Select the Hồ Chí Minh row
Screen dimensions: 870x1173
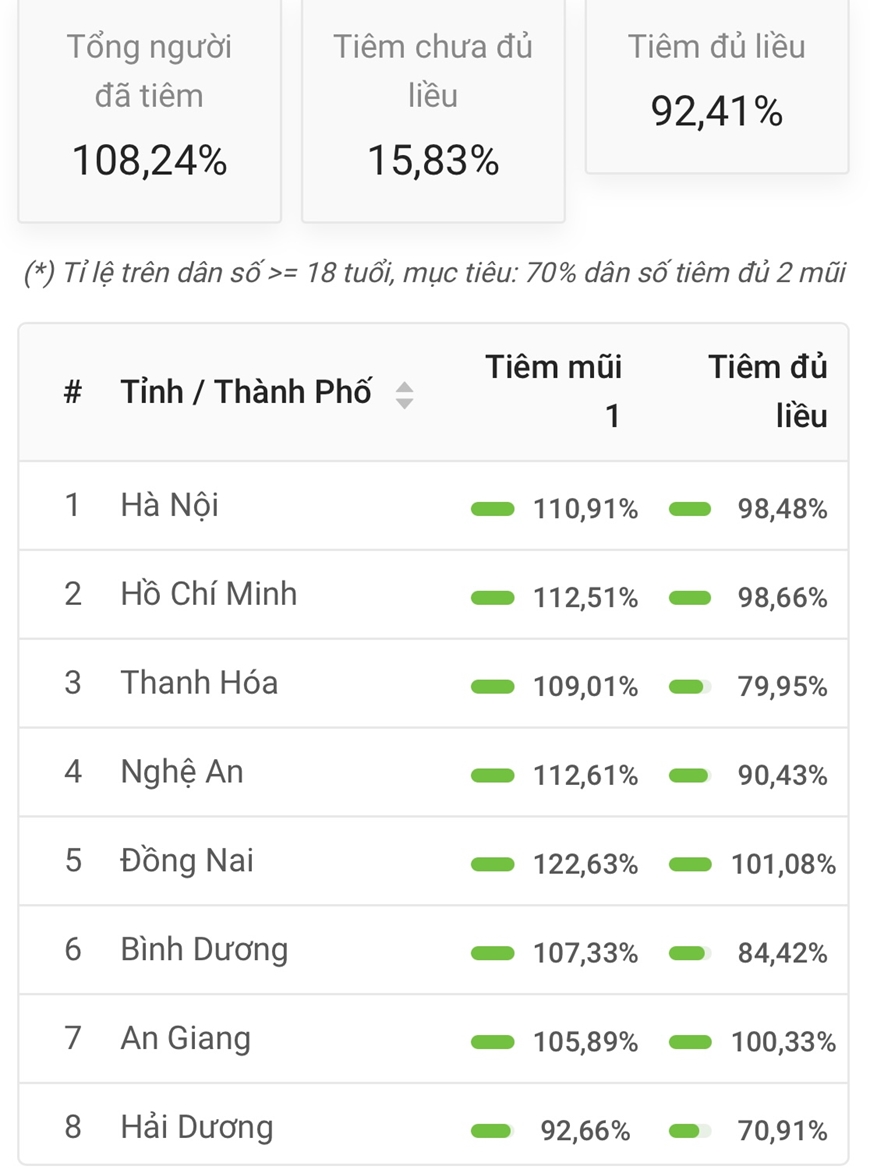pos(433,595)
